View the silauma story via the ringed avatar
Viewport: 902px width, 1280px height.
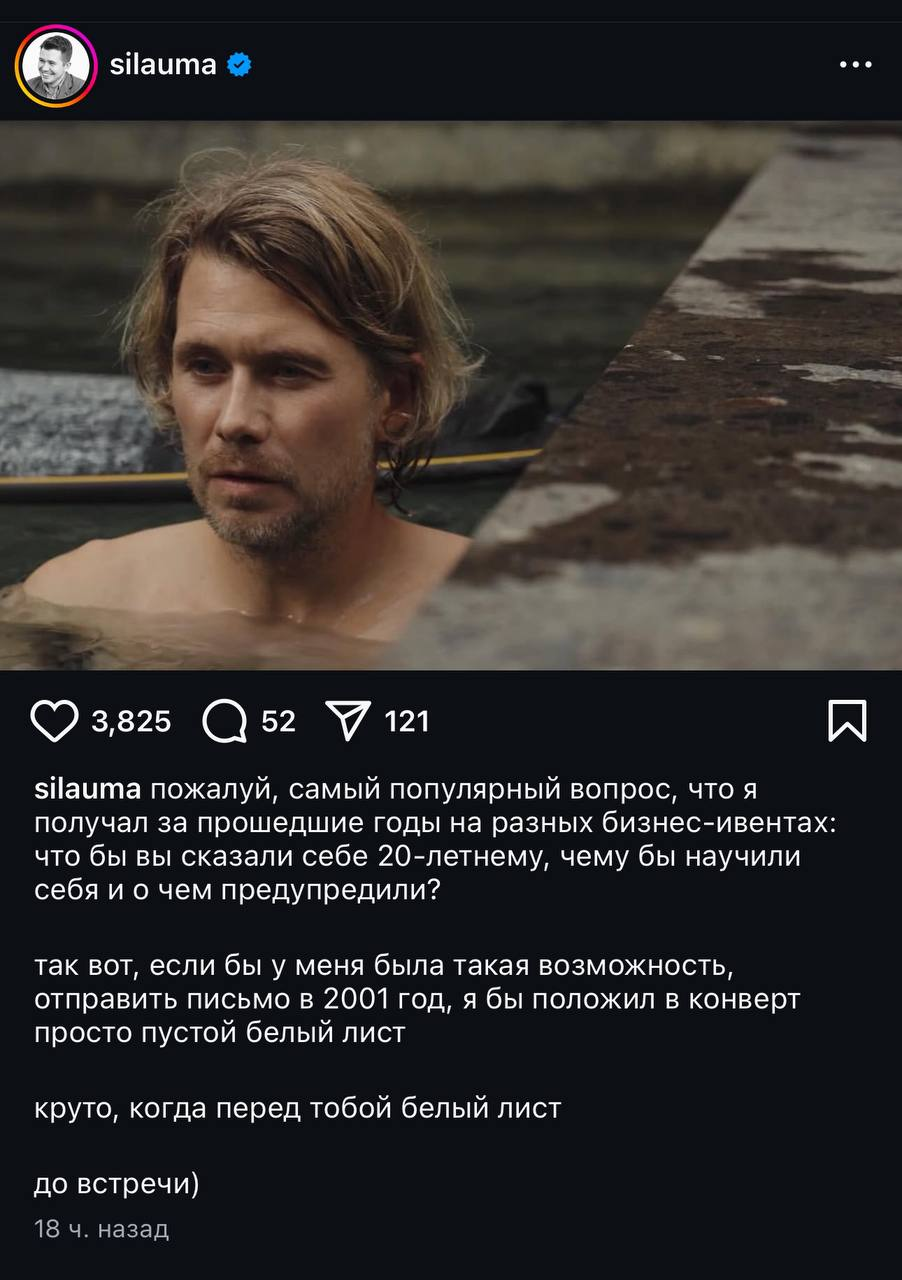tap(56, 66)
